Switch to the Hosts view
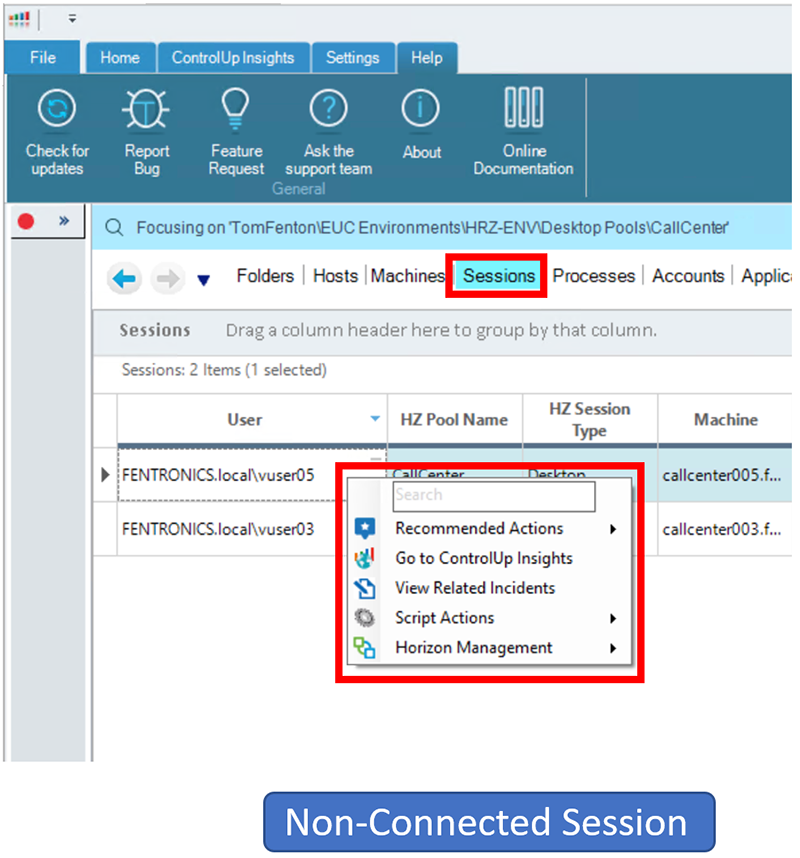 click(x=335, y=276)
